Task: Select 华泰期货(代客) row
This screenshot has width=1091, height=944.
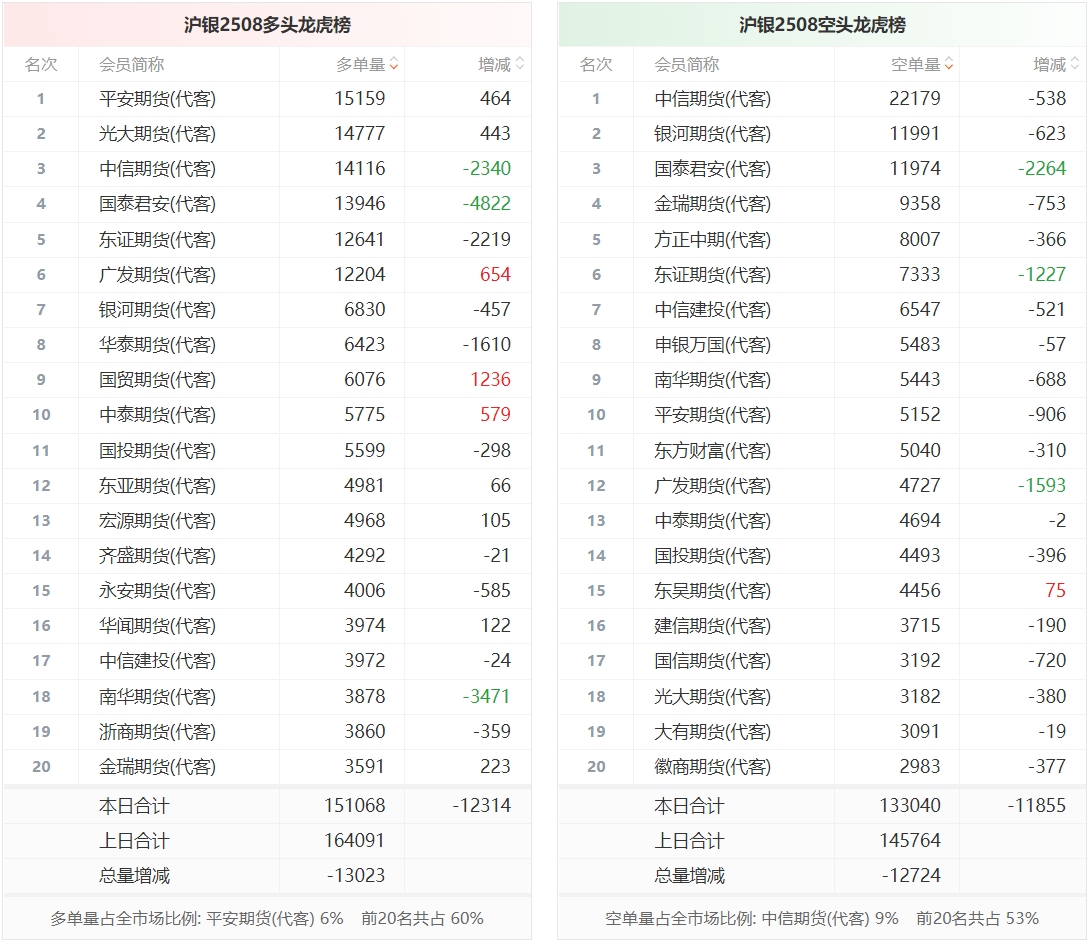Action: 267,344
